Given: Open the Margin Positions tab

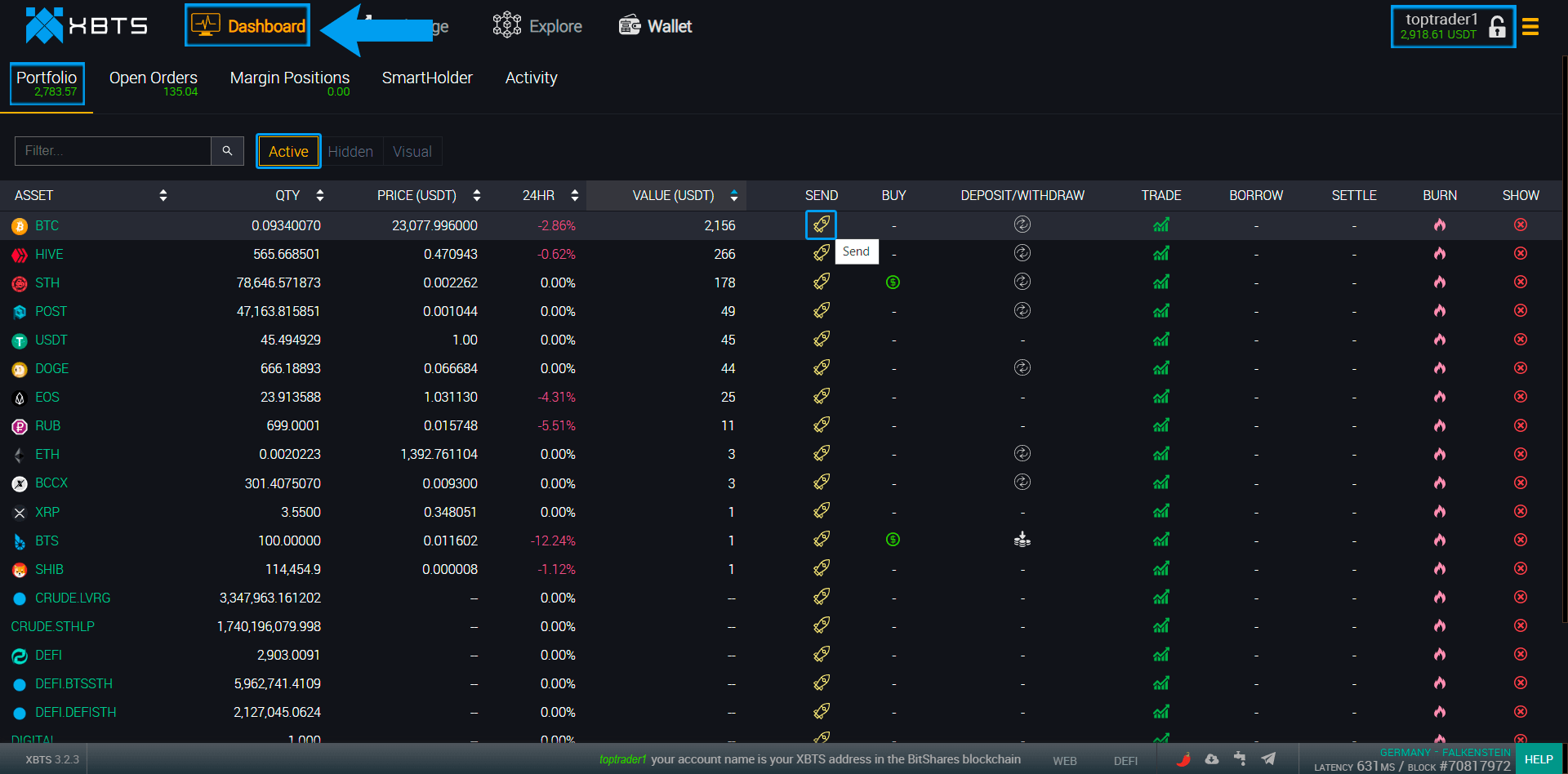Looking at the screenshot, I should tap(290, 83).
